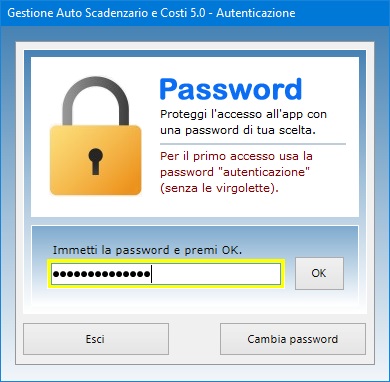The height and width of the screenshot is (382, 390).
Task: Click the yellow highlight border of password field
Action: [x=166, y=261]
